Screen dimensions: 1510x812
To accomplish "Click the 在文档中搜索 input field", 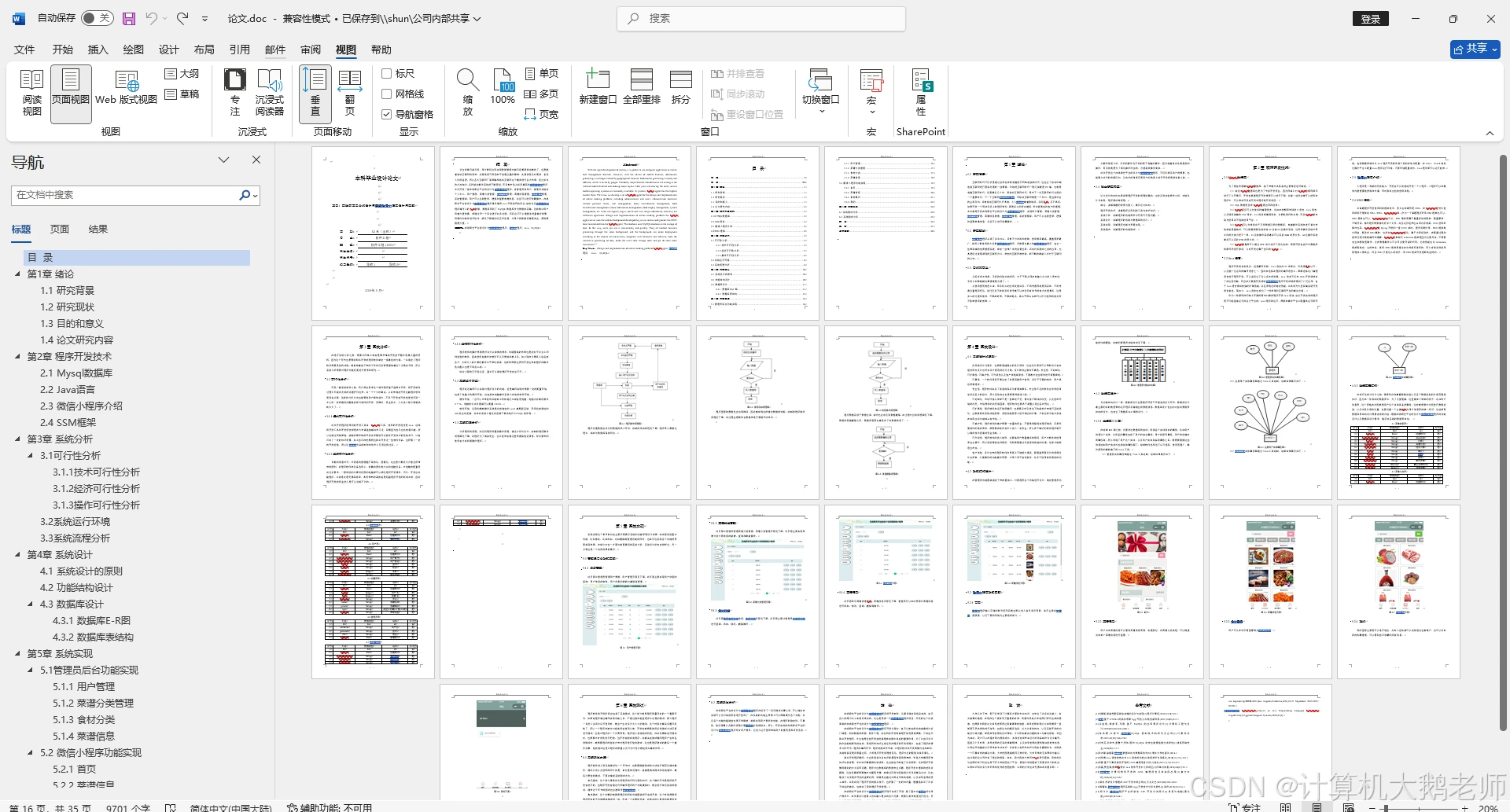I will click(124, 195).
